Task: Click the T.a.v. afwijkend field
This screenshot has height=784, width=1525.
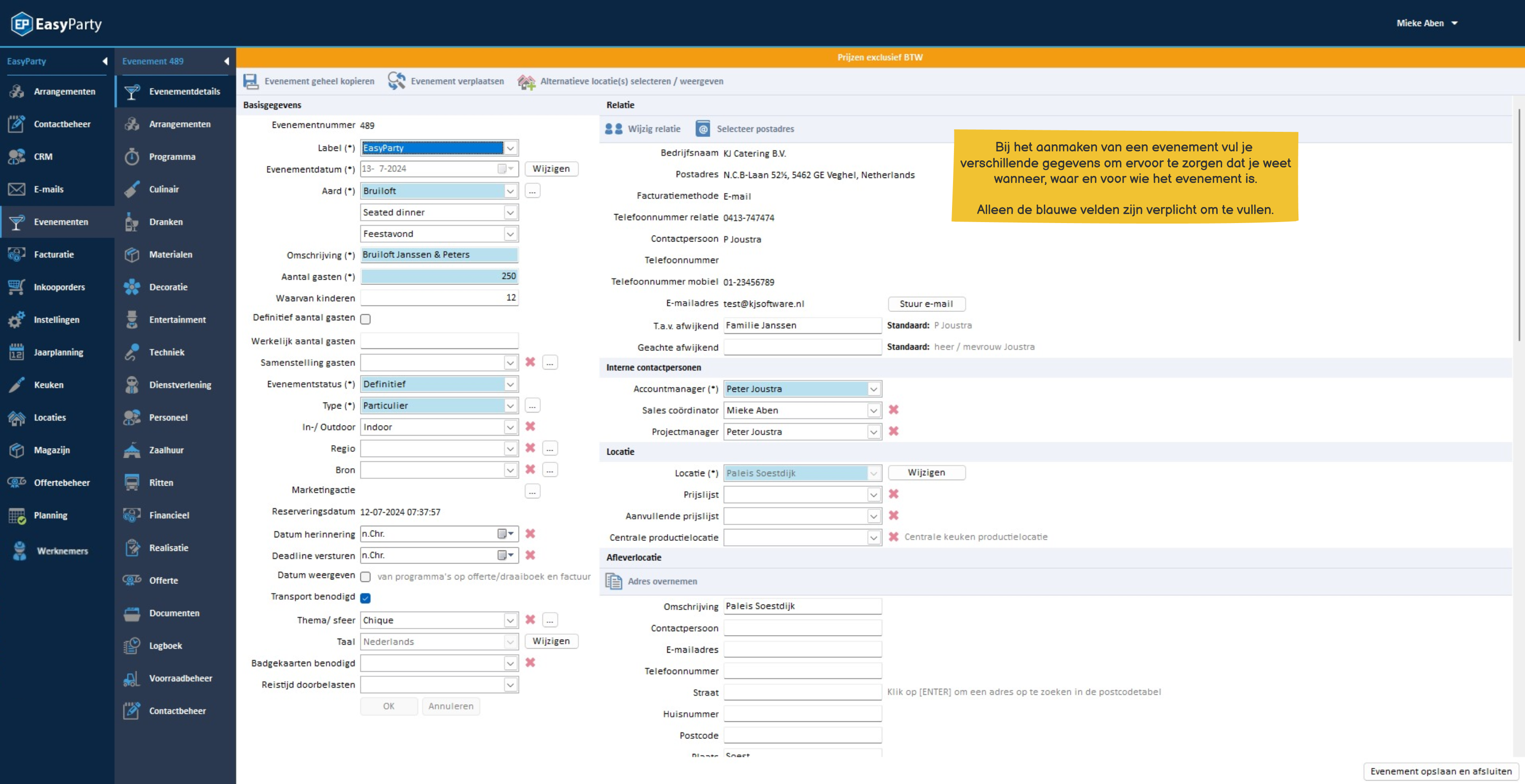Action: [x=802, y=325]
